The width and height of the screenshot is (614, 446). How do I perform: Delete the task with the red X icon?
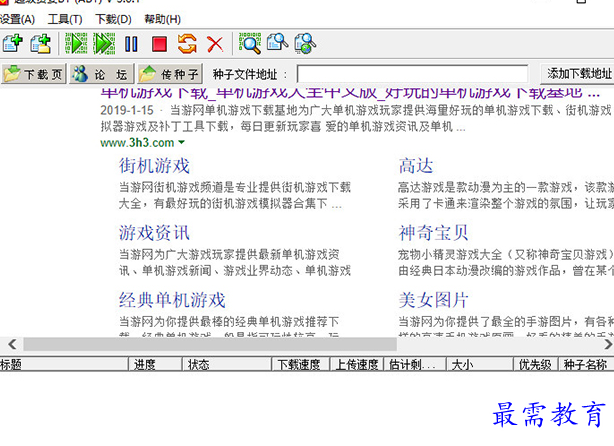(215, 44)
